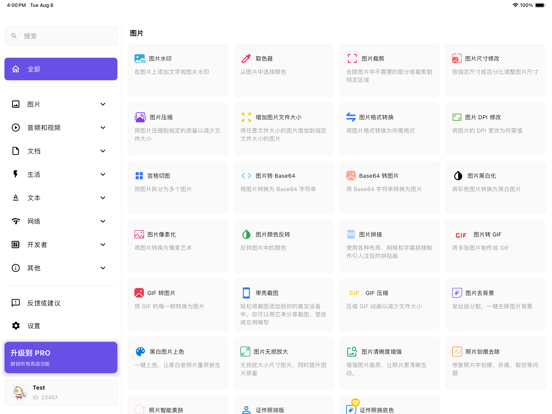Click the 图片颜色反转 green icon
This screenshot has height=414, width=552.
pyautogui.click(x=246, y=234)
